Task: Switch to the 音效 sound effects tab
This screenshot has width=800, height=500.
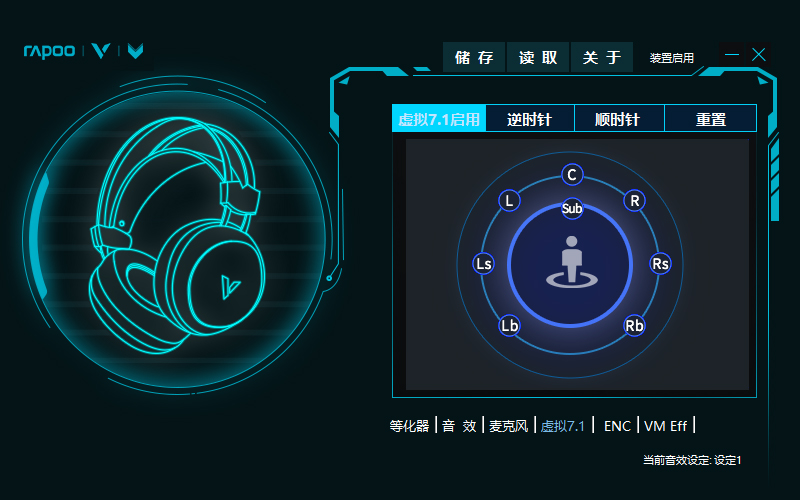Action: point(459,426)
